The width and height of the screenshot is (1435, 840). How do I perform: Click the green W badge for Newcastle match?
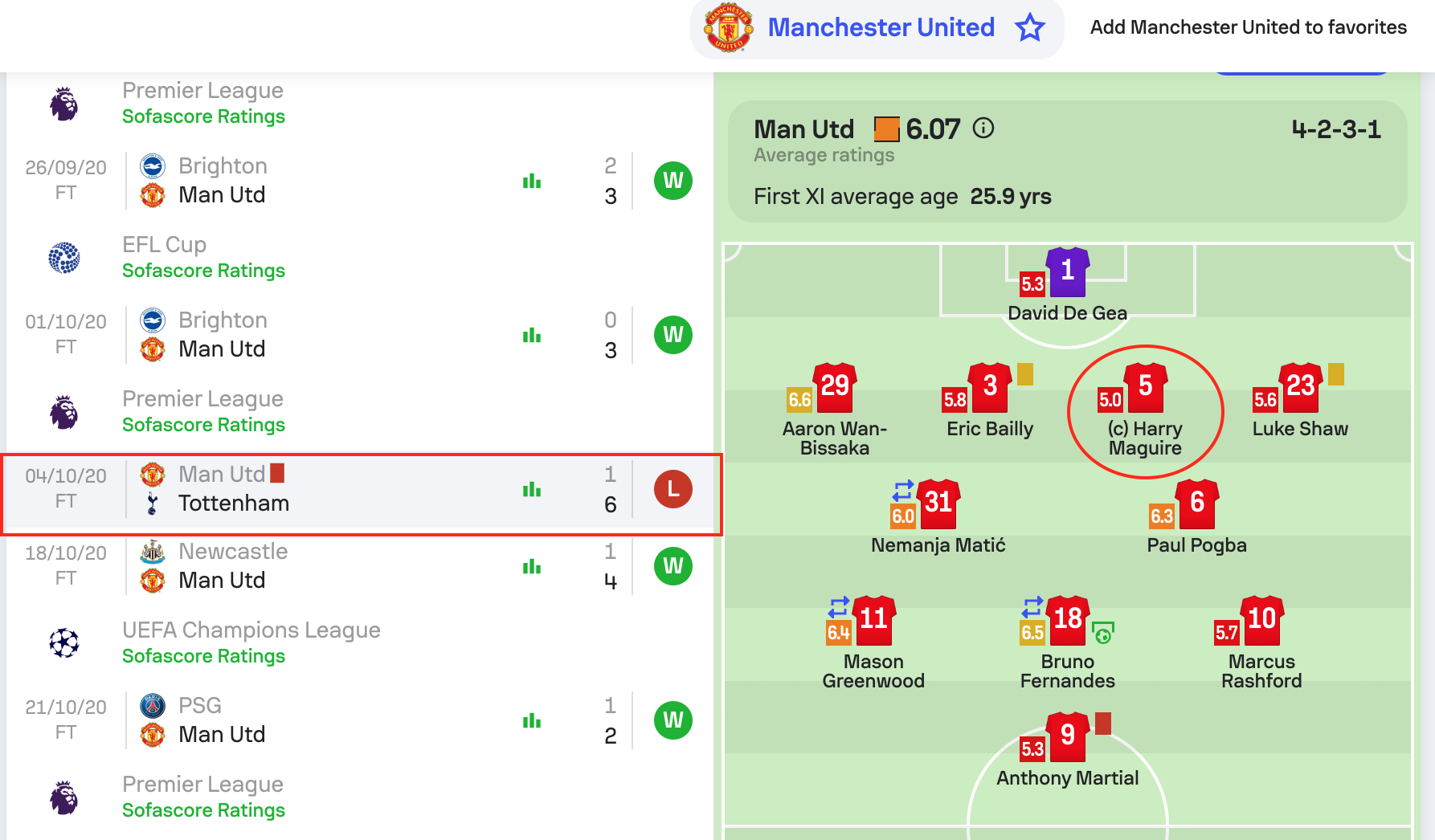tap(673, 566)
